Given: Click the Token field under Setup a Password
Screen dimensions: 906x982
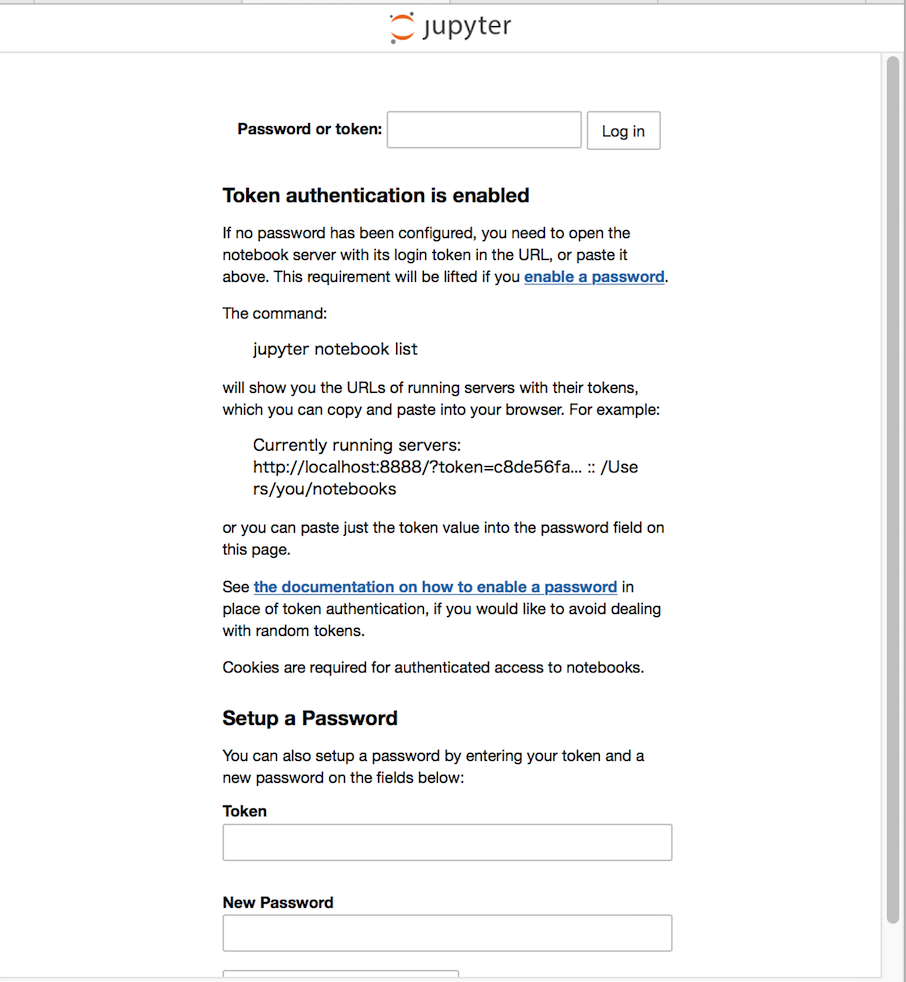Looking at the screenshot, I should [x=447, y=842].
